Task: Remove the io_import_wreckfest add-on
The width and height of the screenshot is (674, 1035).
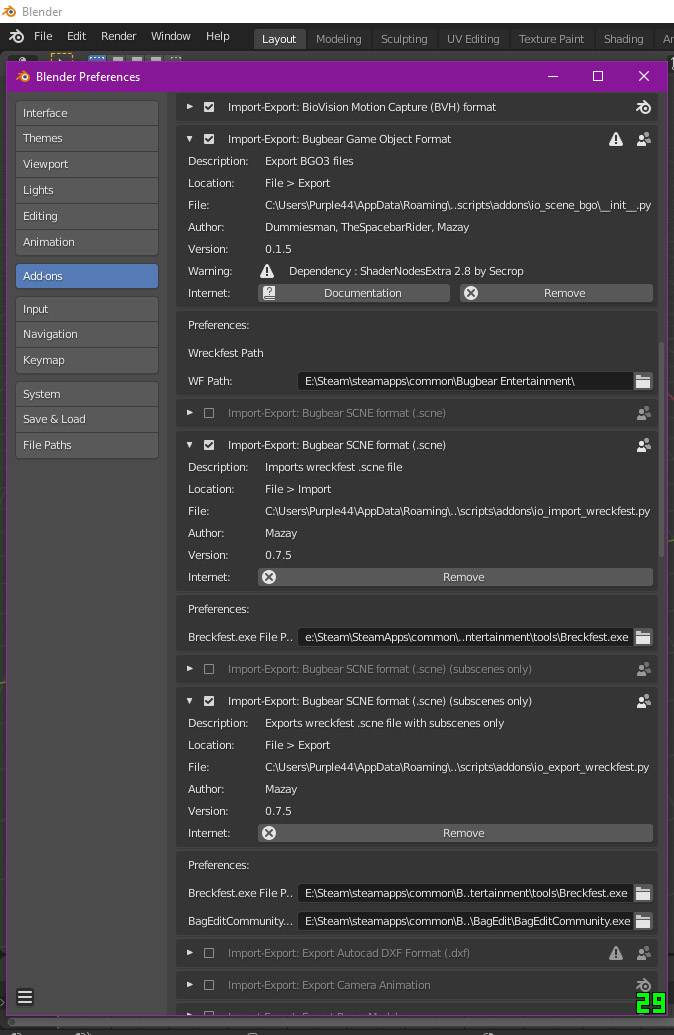Action: pos(455,577)
